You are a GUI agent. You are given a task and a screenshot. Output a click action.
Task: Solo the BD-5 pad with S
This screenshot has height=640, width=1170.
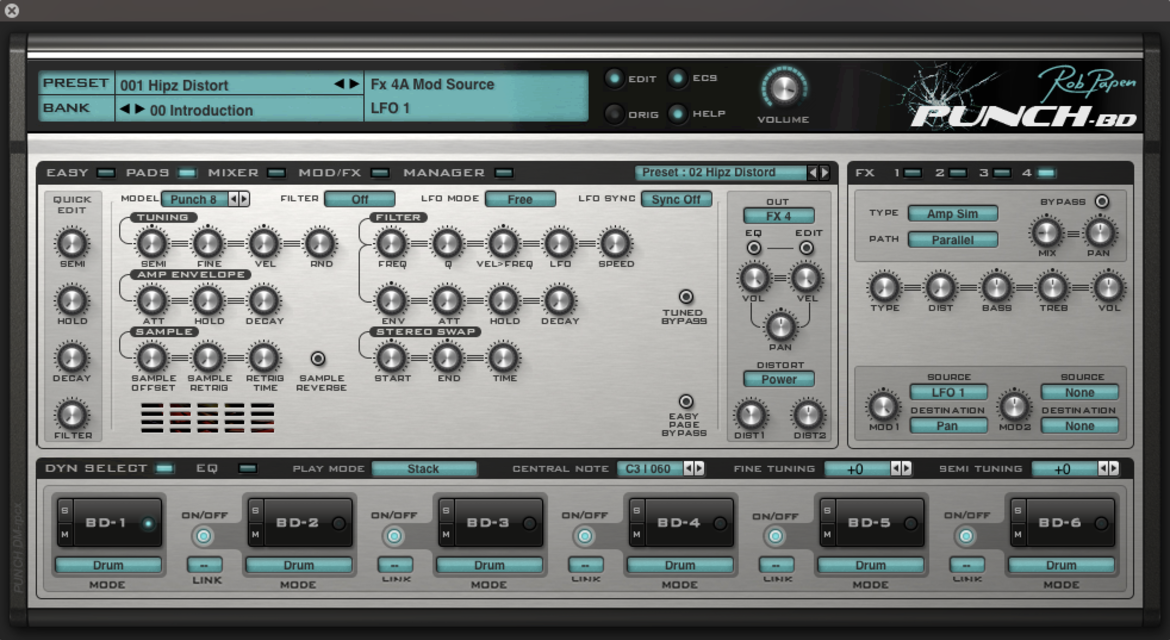[x=827, y=511]
